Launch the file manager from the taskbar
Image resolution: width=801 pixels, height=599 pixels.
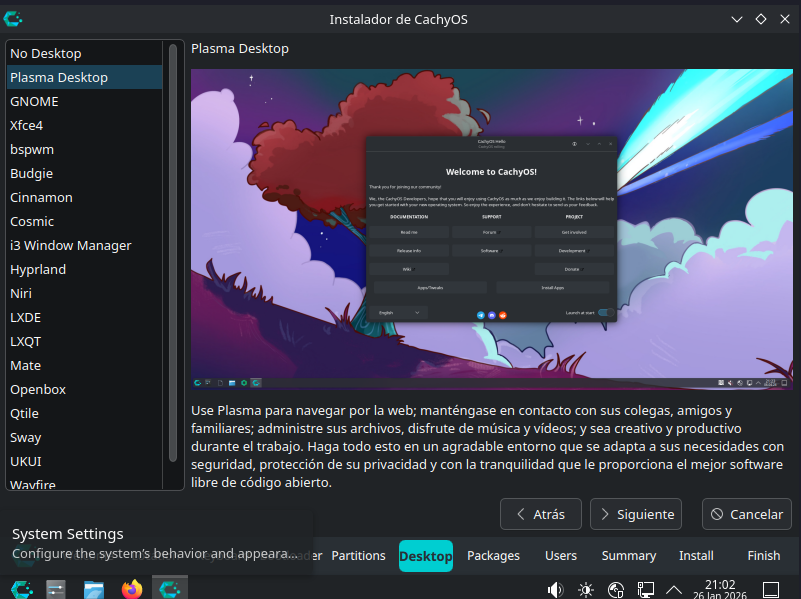click(94, 588)
